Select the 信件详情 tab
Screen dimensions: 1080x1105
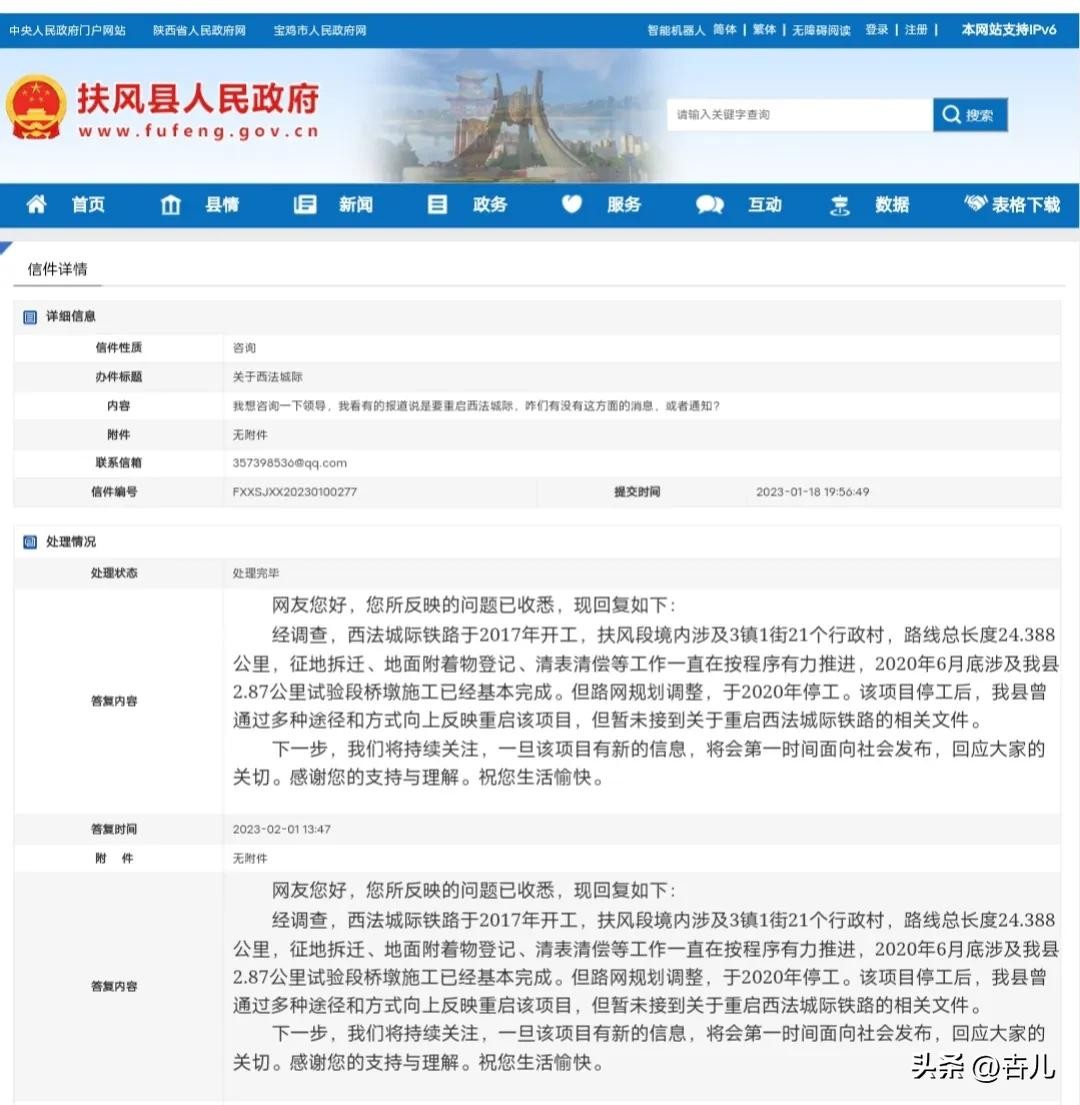(57, 269)
